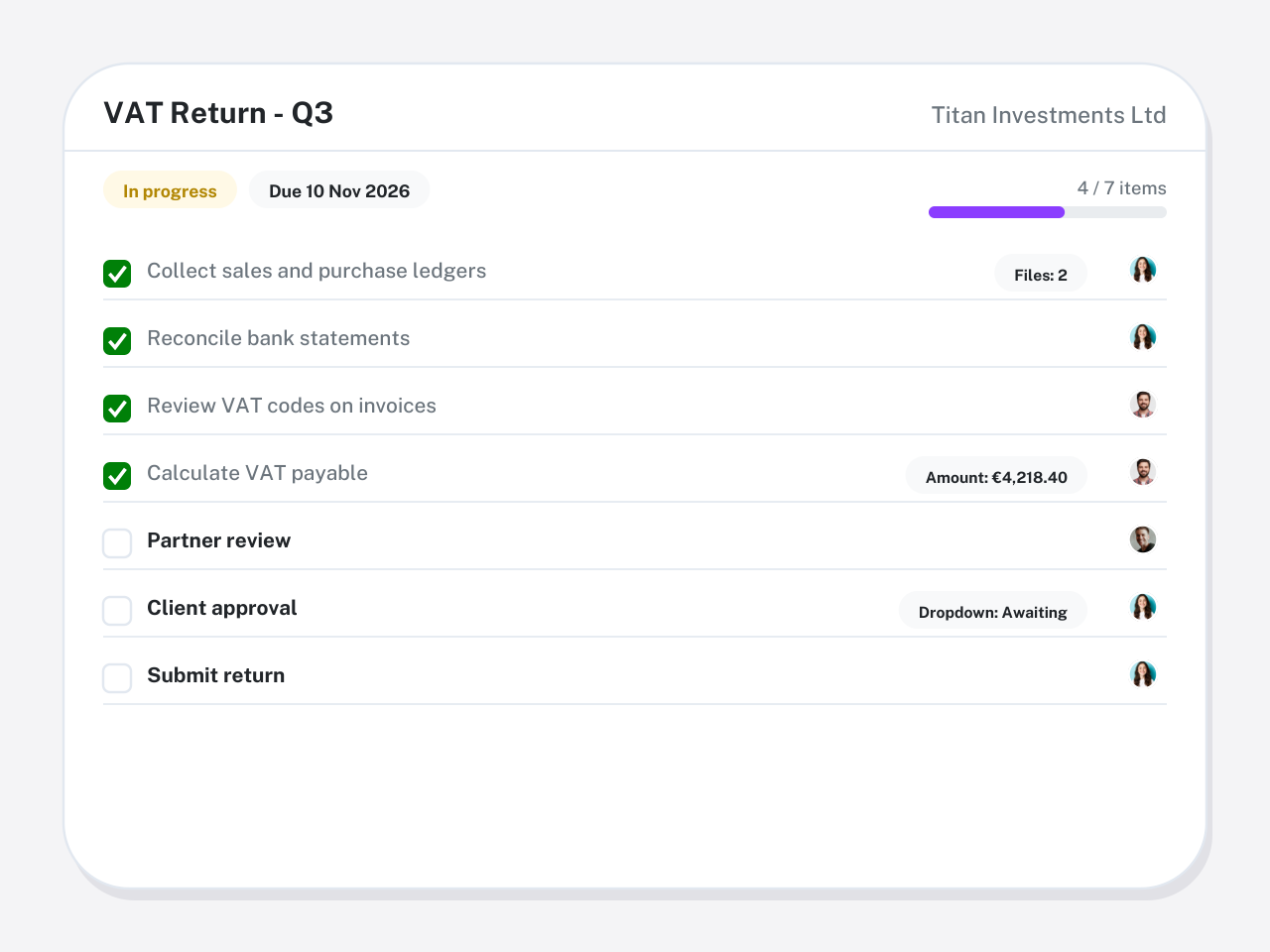Select the Reconcile bank statements label
Screen dimensions: 1270x952
click(x=279, y=338)
